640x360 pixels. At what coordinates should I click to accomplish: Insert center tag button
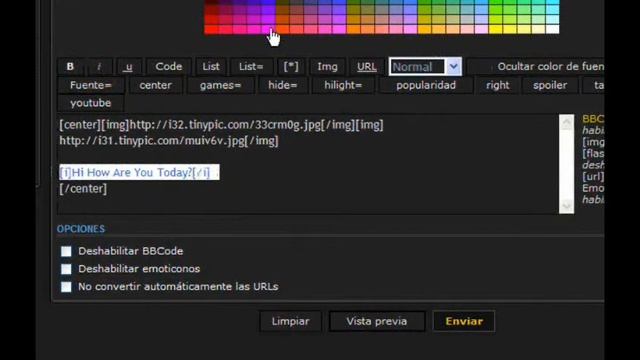coord(156,85)
